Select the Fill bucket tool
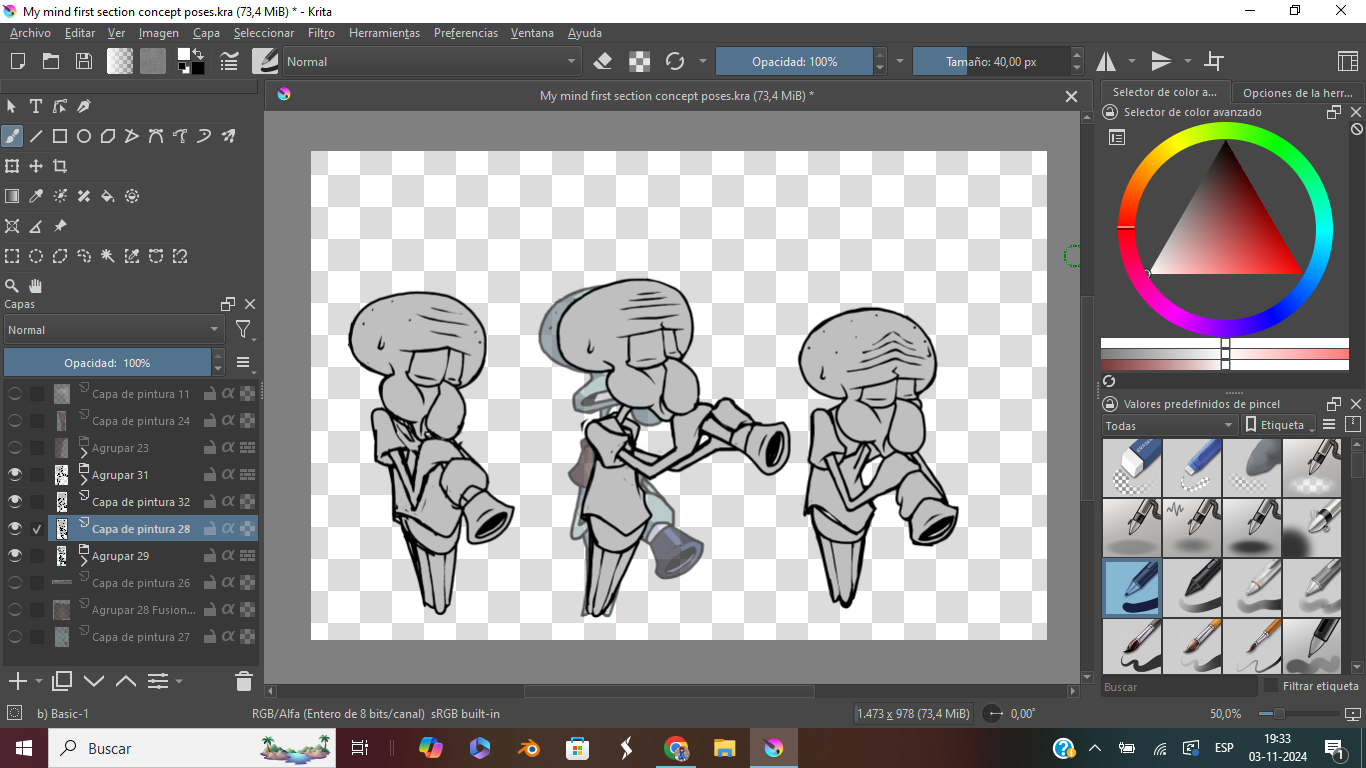1366x768 pixels. (x=108, y=196)
